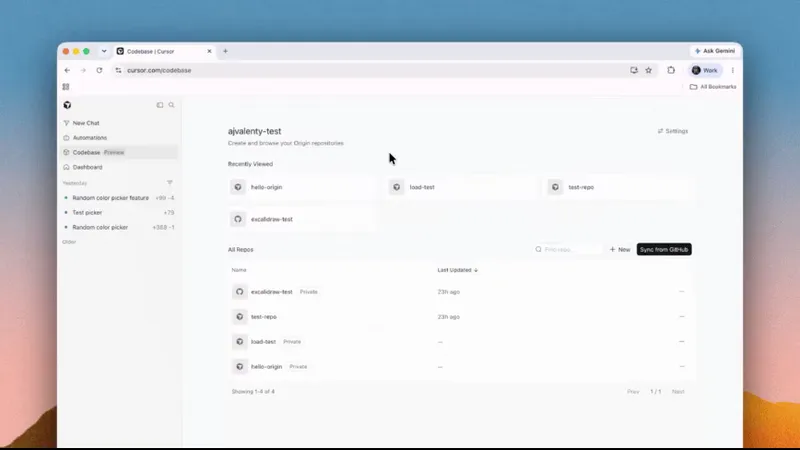Select the Codebase | Cursor tab

coord(164,52)
